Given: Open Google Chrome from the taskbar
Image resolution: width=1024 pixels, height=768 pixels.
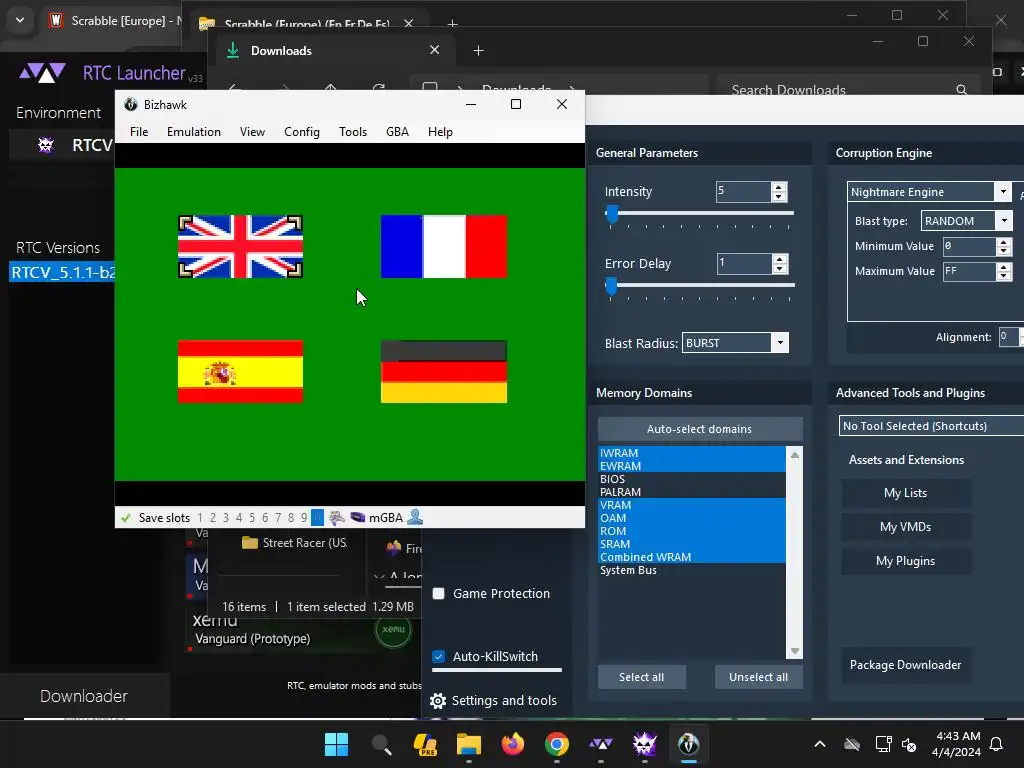Looking at the screenshot, I should tap(556, 744).
